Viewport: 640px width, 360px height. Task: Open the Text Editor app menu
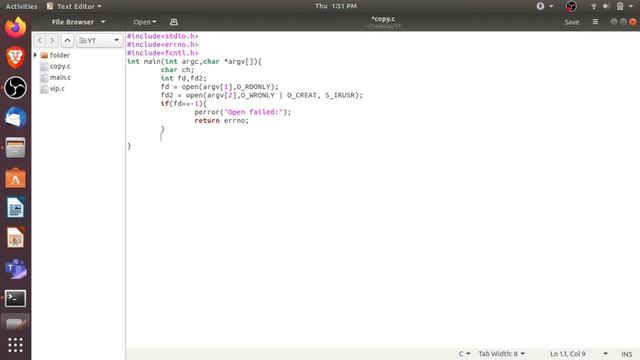click(74, 6)
